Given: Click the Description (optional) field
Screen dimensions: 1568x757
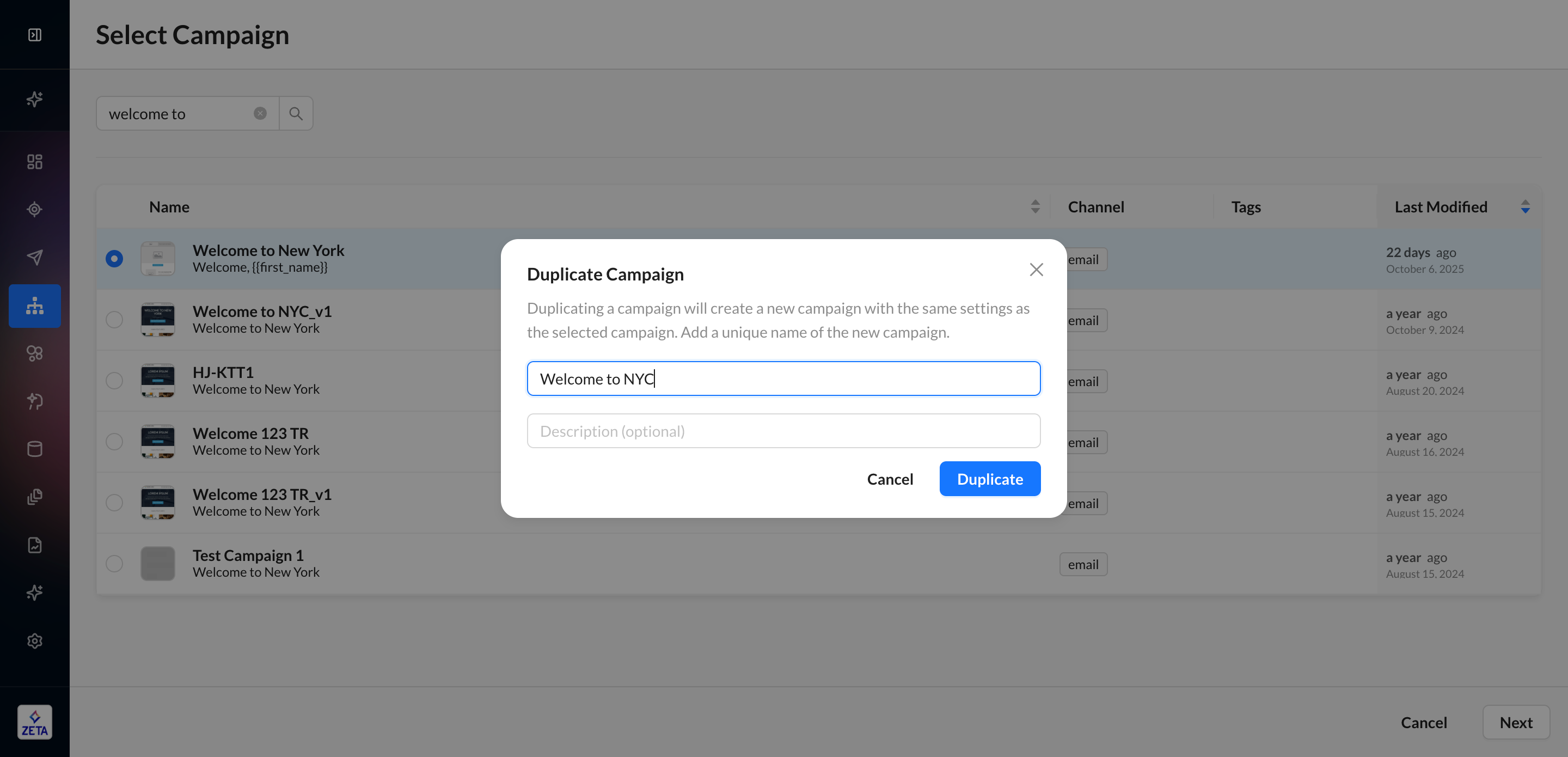Looking at the screenshot, I should click(x=783, y=431).
